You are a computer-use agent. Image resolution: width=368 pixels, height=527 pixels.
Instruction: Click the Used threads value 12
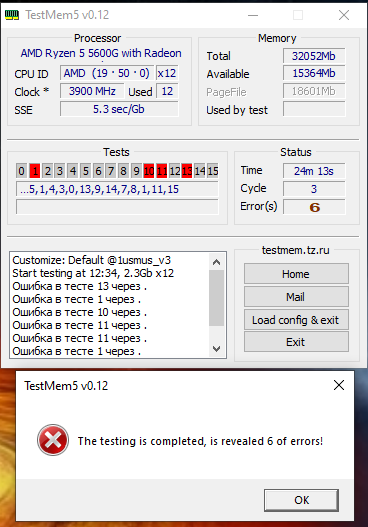(167, 91)
